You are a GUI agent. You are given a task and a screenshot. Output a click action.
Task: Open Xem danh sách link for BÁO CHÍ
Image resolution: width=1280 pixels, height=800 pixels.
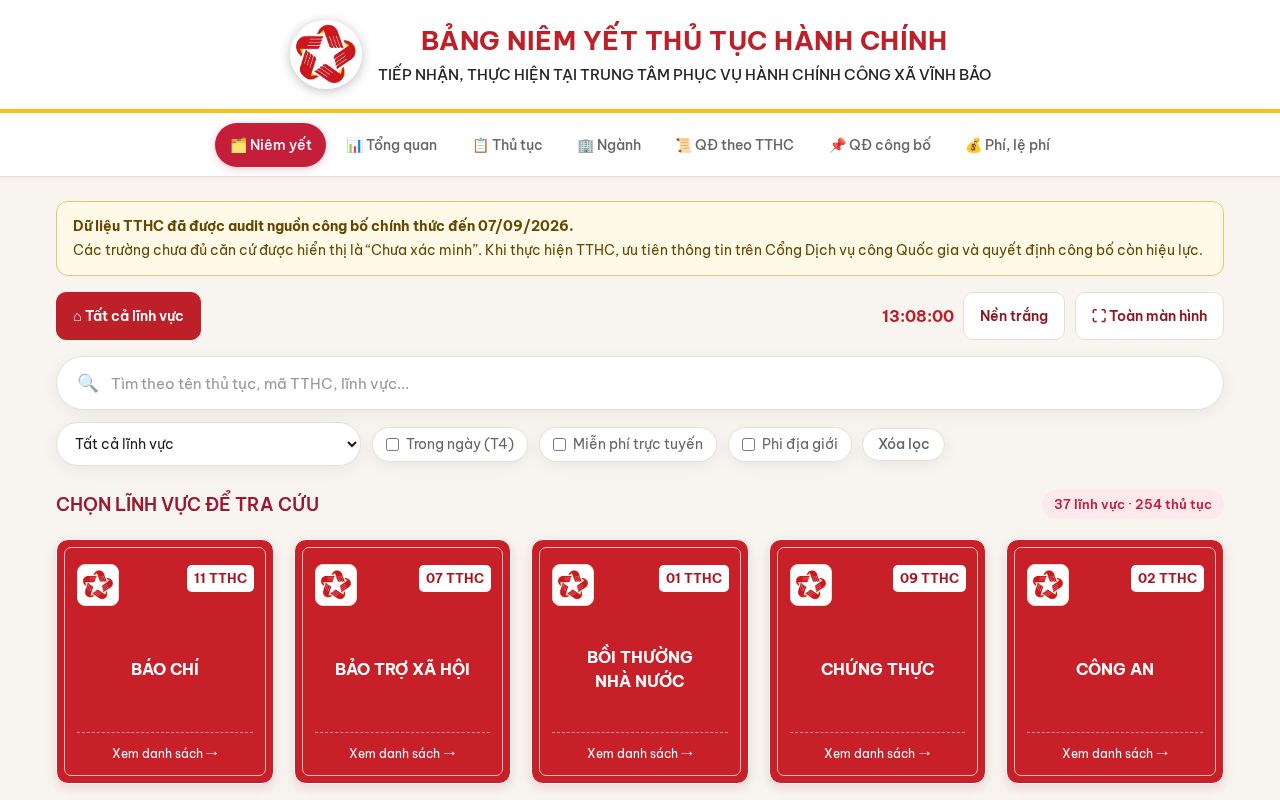tap(165, 753)
